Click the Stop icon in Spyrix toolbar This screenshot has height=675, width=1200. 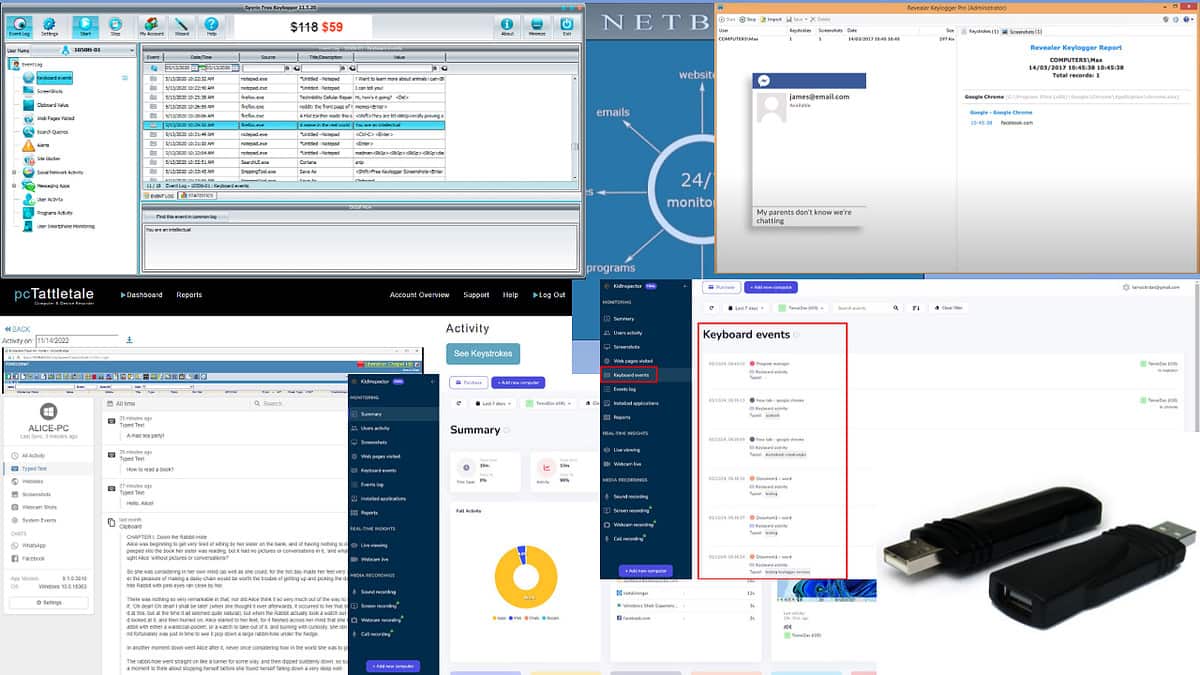115,26
